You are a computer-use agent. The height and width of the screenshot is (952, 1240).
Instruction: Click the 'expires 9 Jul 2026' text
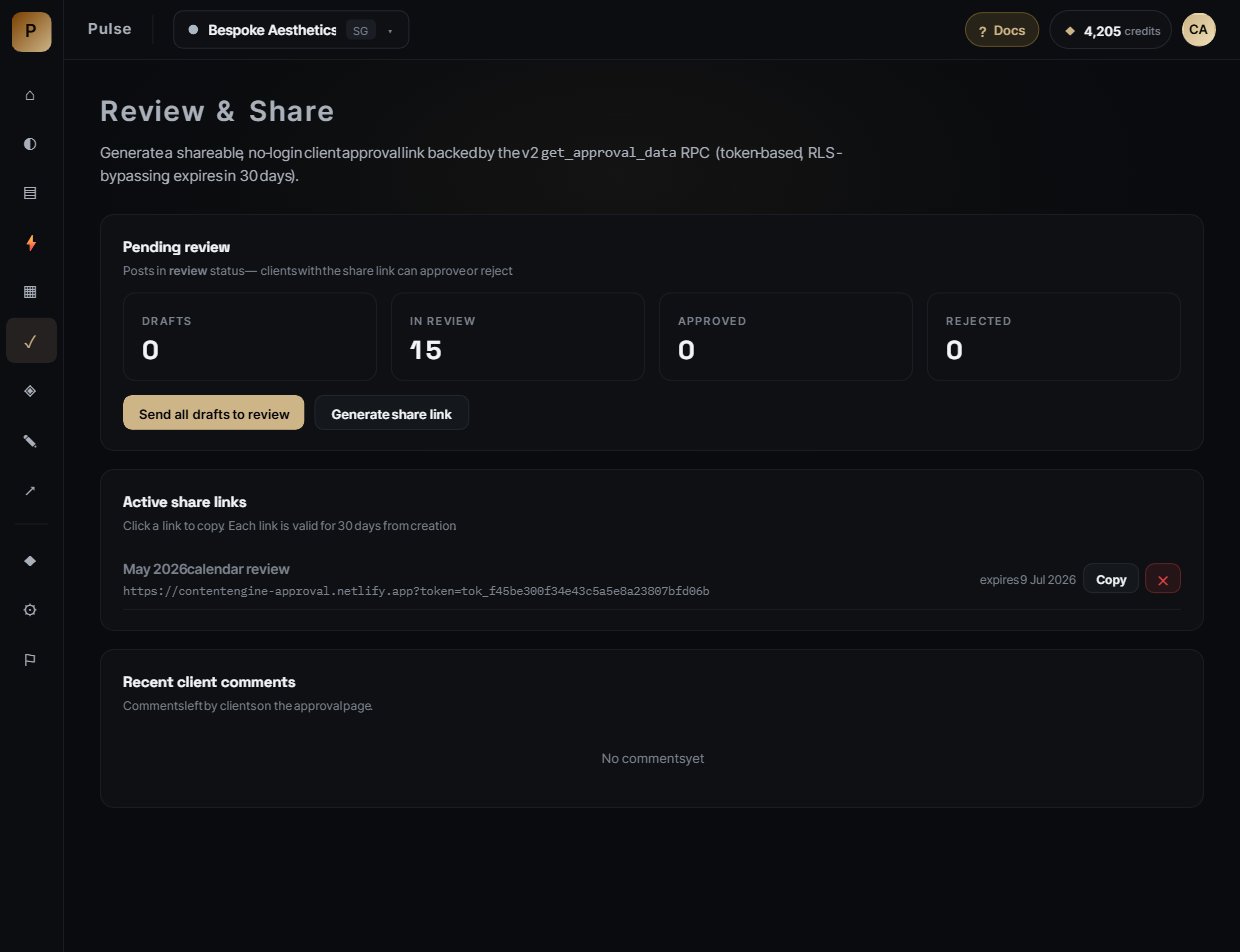pos(1028,579)
